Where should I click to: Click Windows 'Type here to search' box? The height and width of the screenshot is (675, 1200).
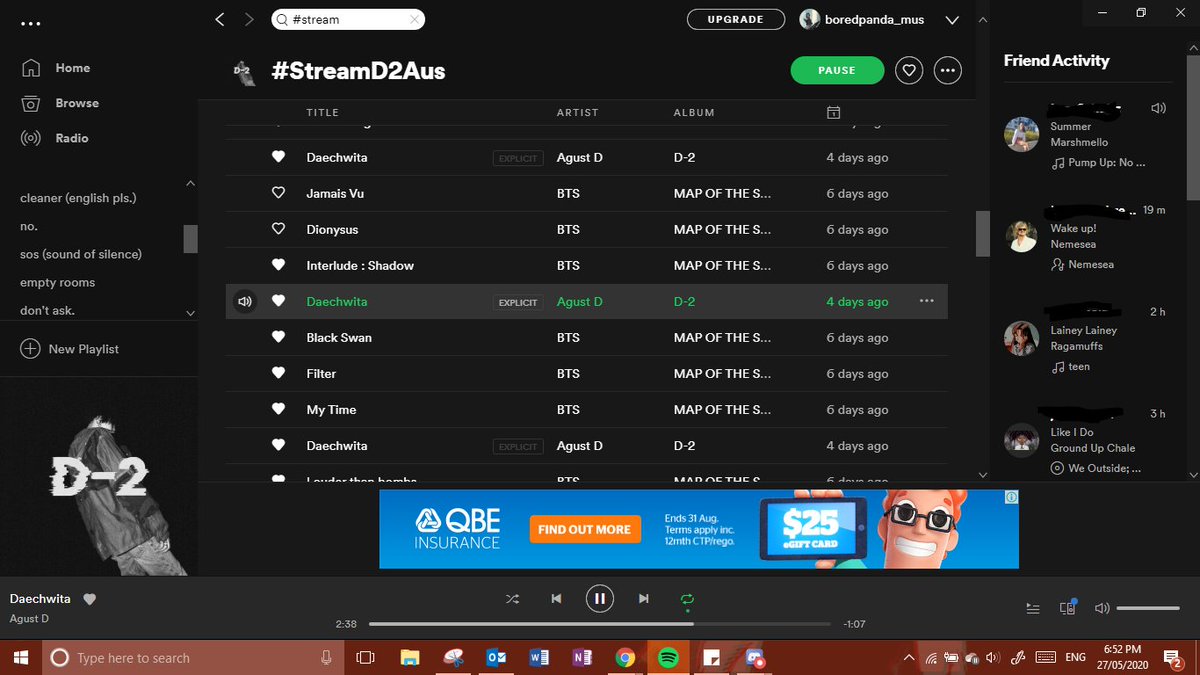coord(194,658)
